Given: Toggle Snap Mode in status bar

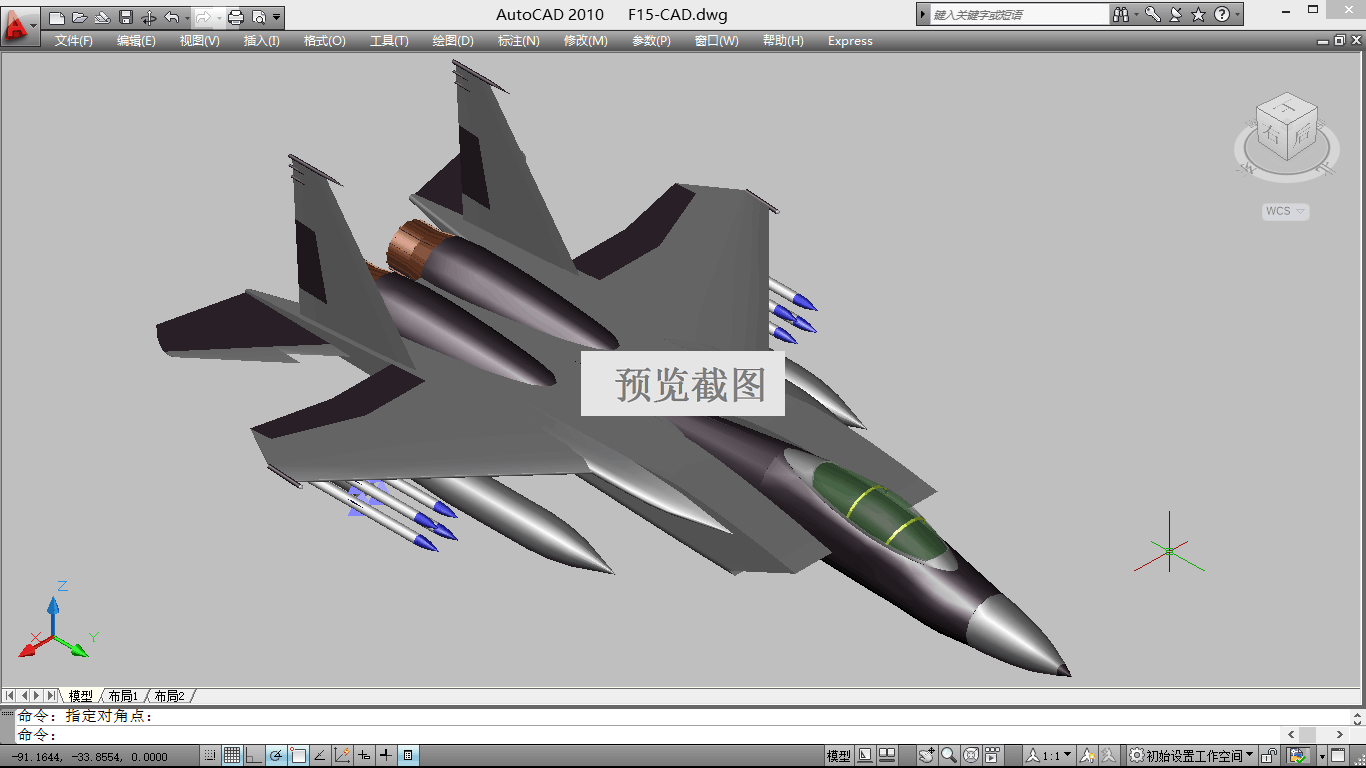Looking at the screenshot, I should pos(210,756).
